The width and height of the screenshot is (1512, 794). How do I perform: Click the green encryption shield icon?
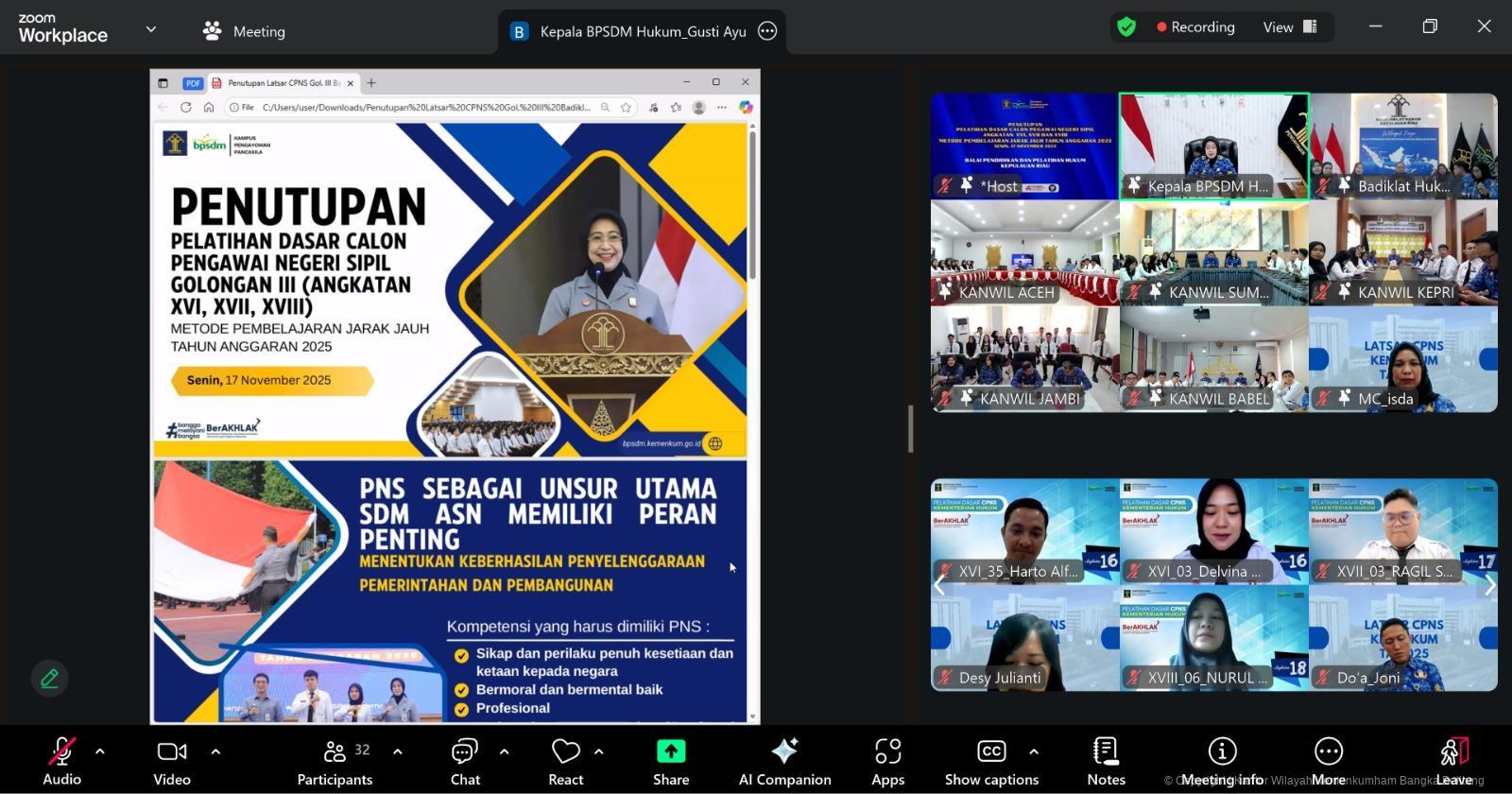[1126, 27]
